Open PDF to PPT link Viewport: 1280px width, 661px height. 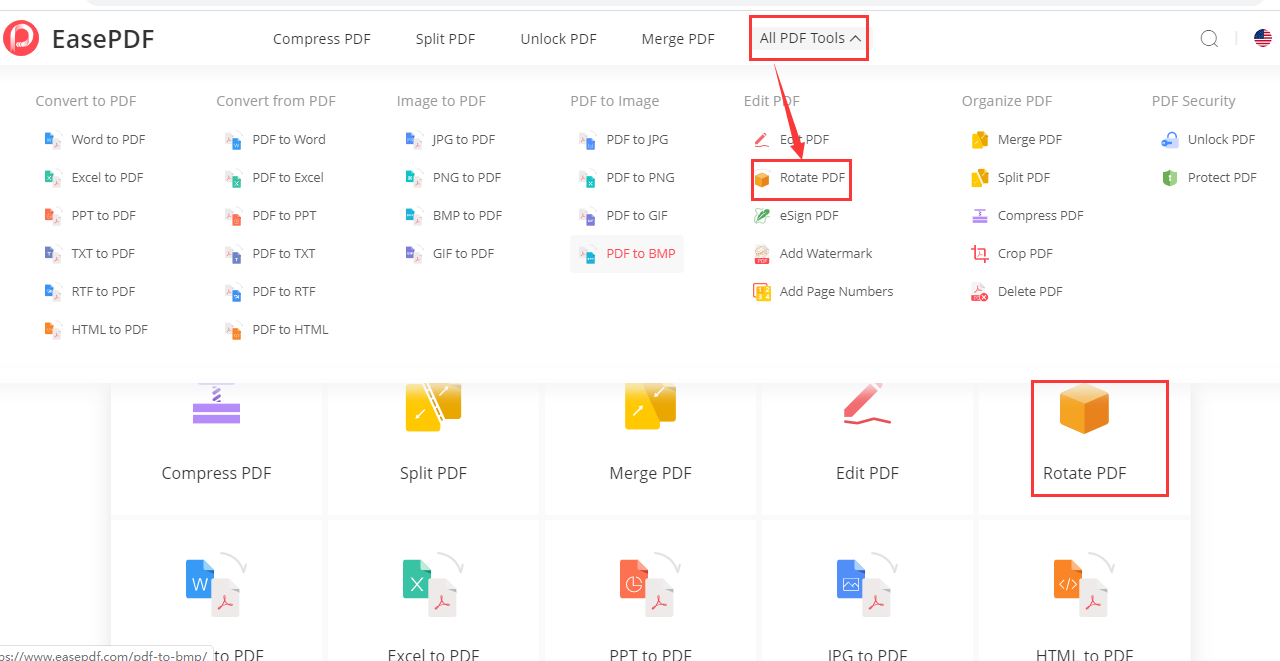click(x=284, y=216)
